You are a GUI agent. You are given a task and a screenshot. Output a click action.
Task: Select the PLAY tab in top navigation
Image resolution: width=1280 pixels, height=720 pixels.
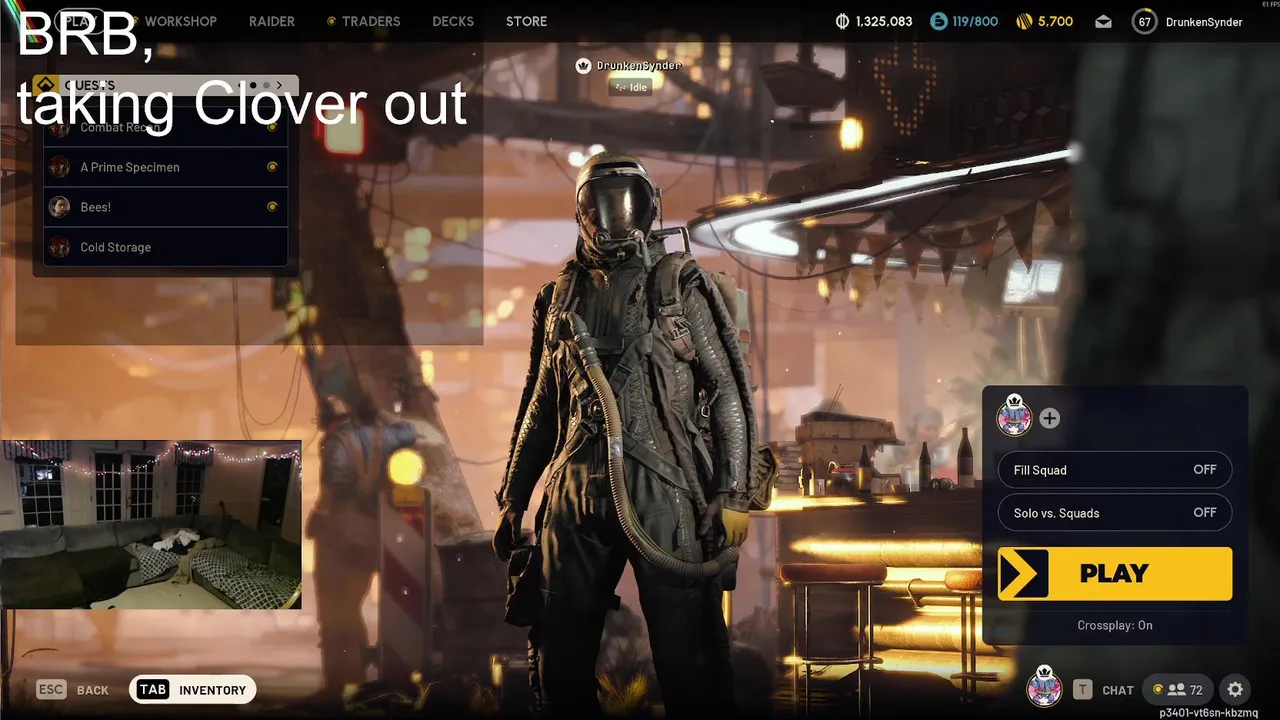79,21
